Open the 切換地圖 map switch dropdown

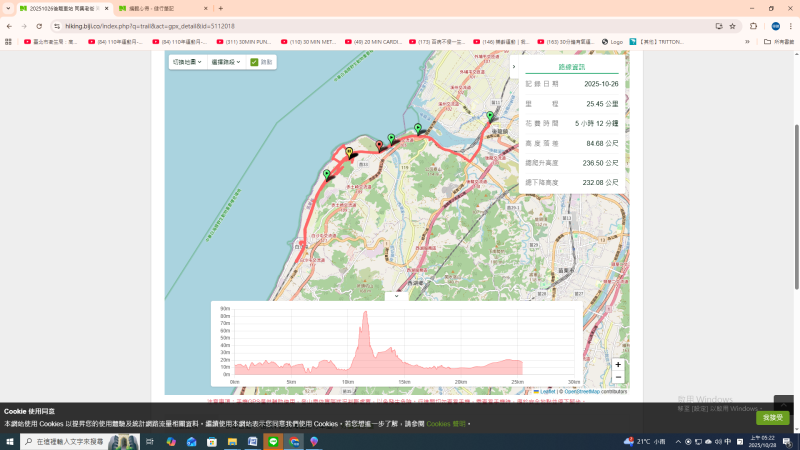pyautogui.click(x=187, y=62)
